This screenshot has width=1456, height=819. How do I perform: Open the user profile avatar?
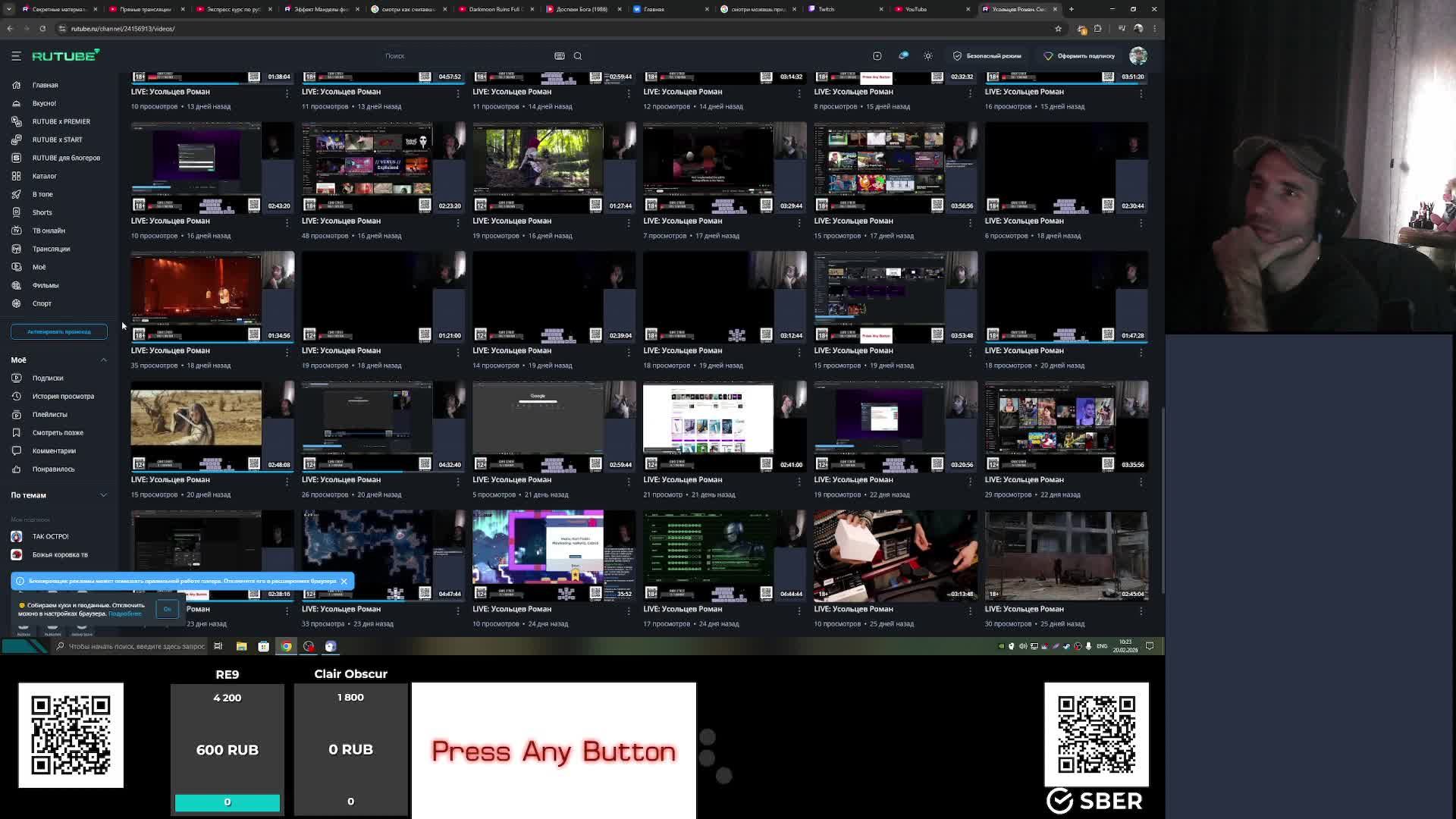click(x=1137, y=56)
